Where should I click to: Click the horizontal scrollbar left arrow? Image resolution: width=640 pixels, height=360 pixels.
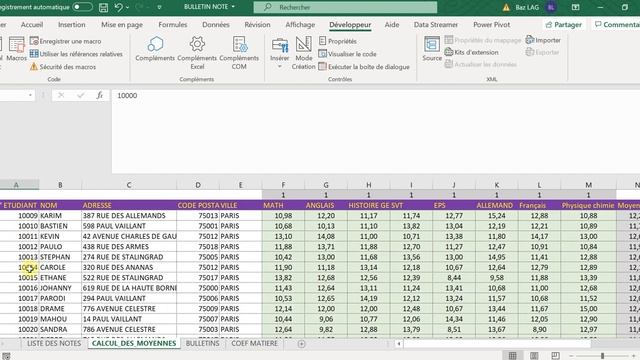click(x=399, y=344)
